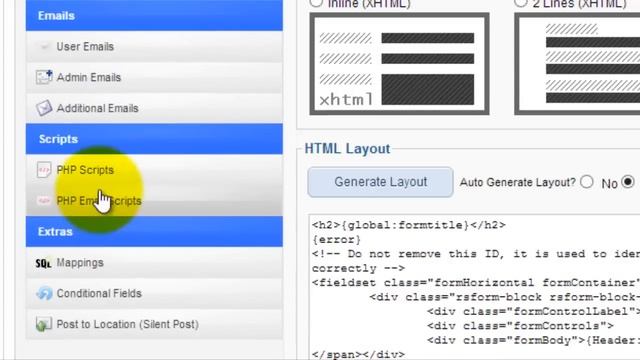The width and height of the screenshot is (640, 360).
Task: Open the Admin Emails section
Action: (154, 77)
